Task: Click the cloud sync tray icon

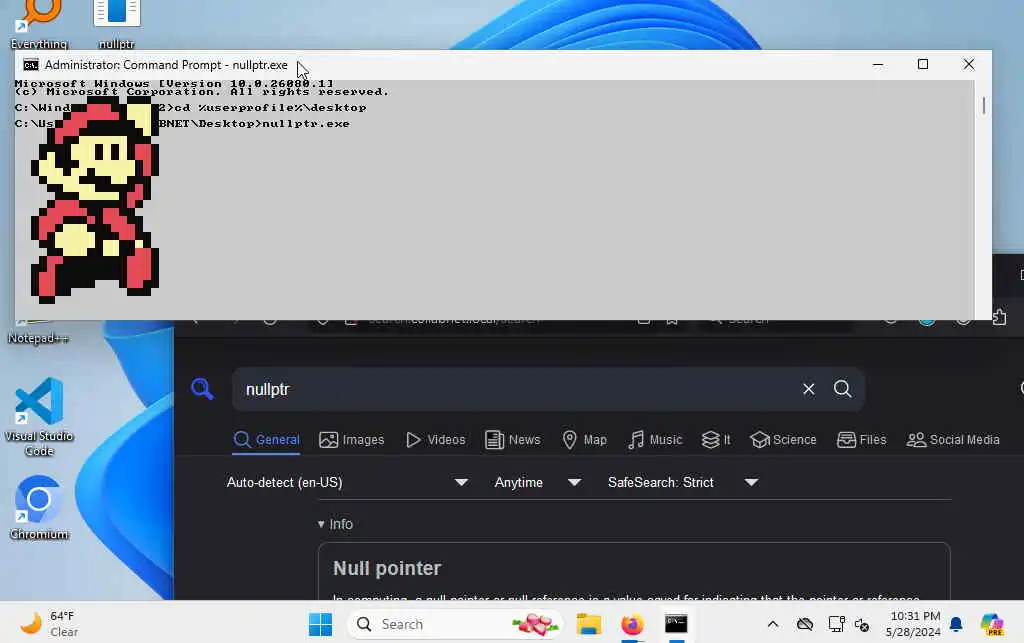Action: [805, 625]
